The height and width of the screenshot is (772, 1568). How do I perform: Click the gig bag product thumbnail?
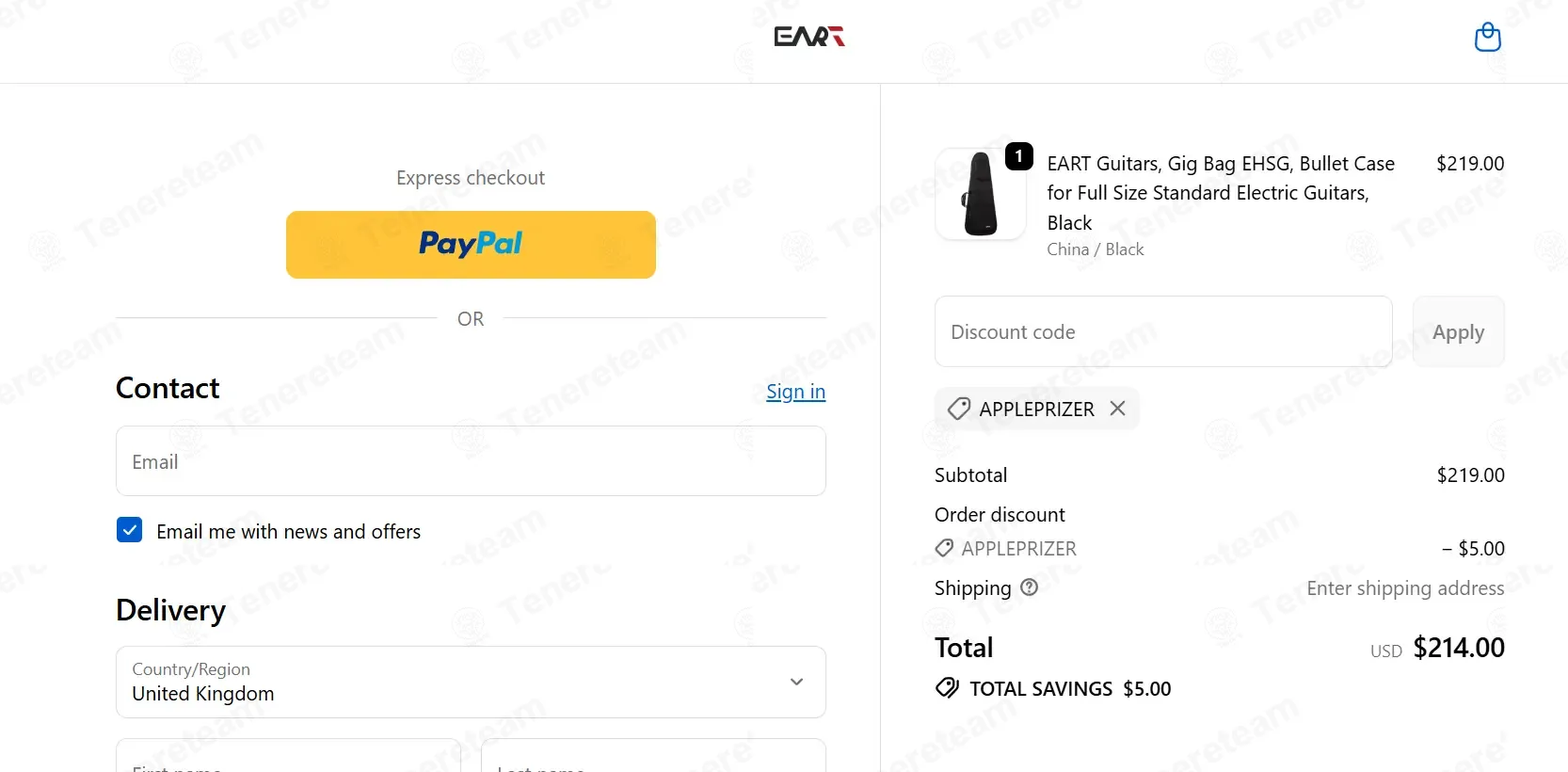pos(980,194)
